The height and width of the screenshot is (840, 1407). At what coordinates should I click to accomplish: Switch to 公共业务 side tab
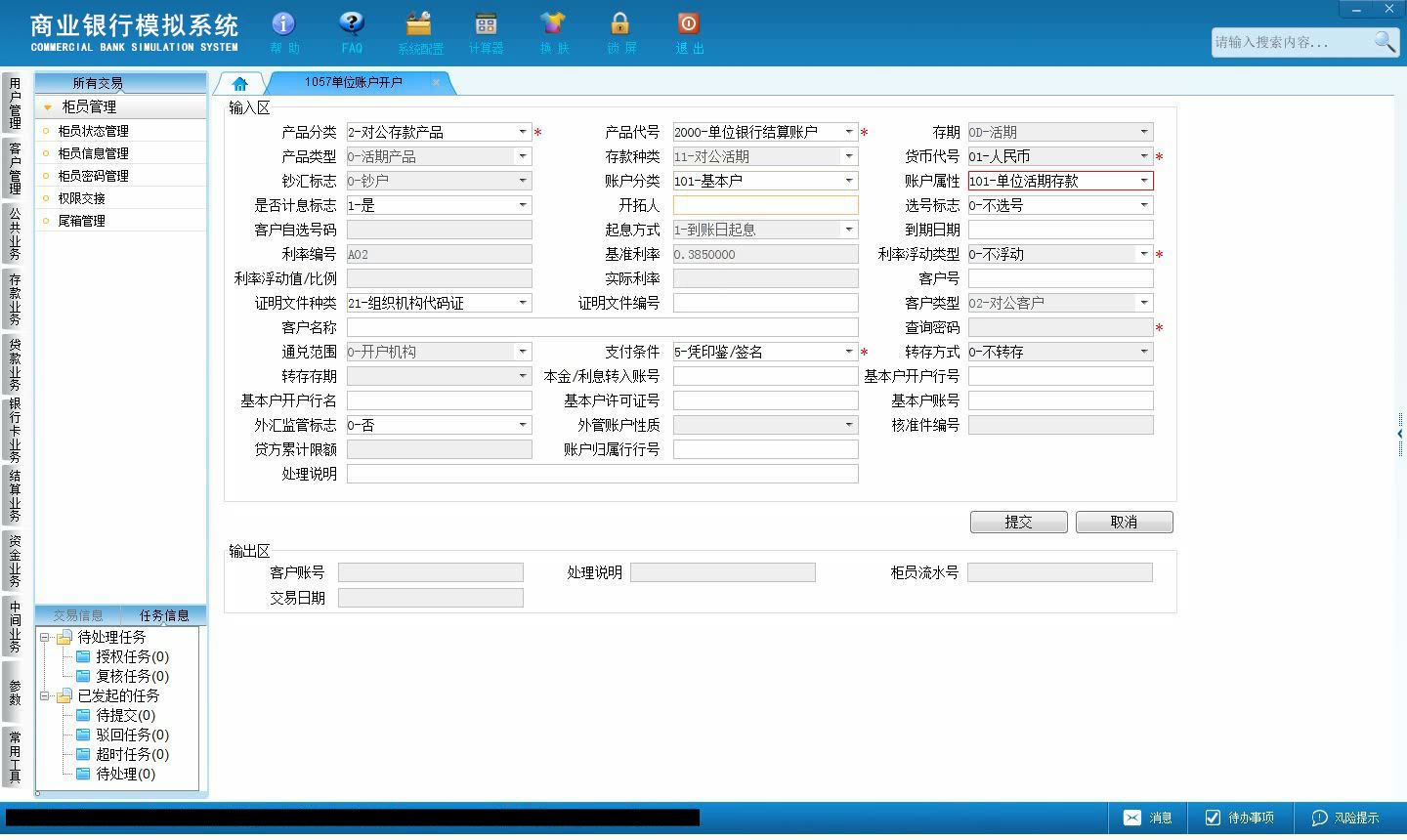(15, 233)
